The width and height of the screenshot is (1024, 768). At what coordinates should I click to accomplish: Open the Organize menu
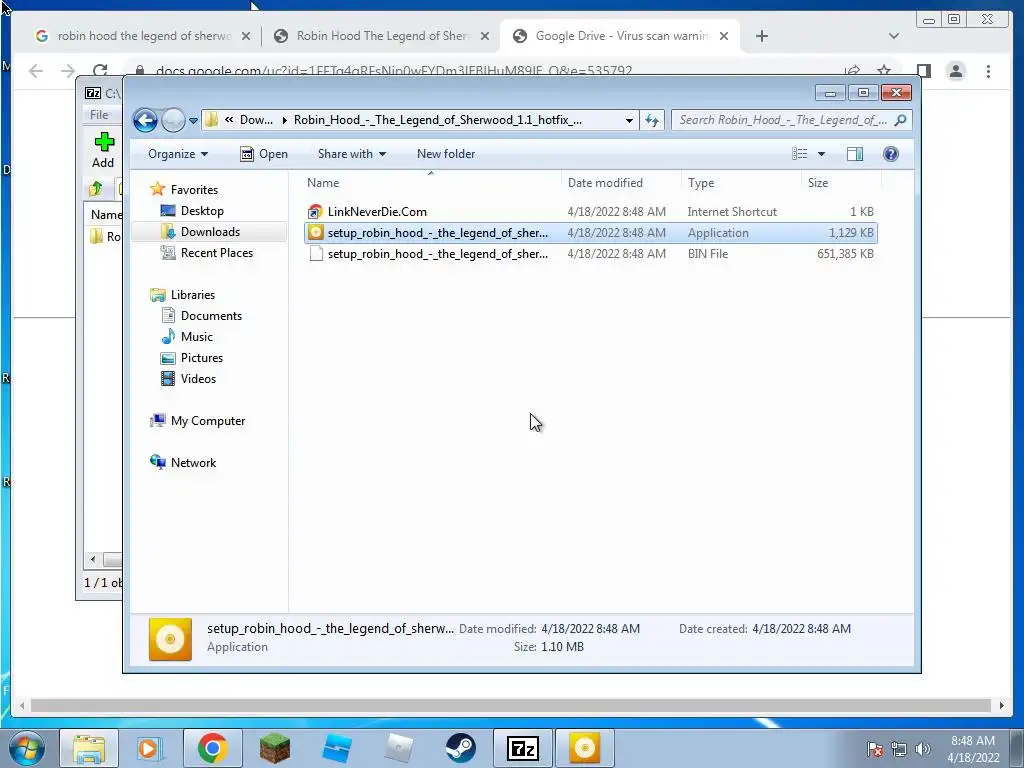point(178,154)
